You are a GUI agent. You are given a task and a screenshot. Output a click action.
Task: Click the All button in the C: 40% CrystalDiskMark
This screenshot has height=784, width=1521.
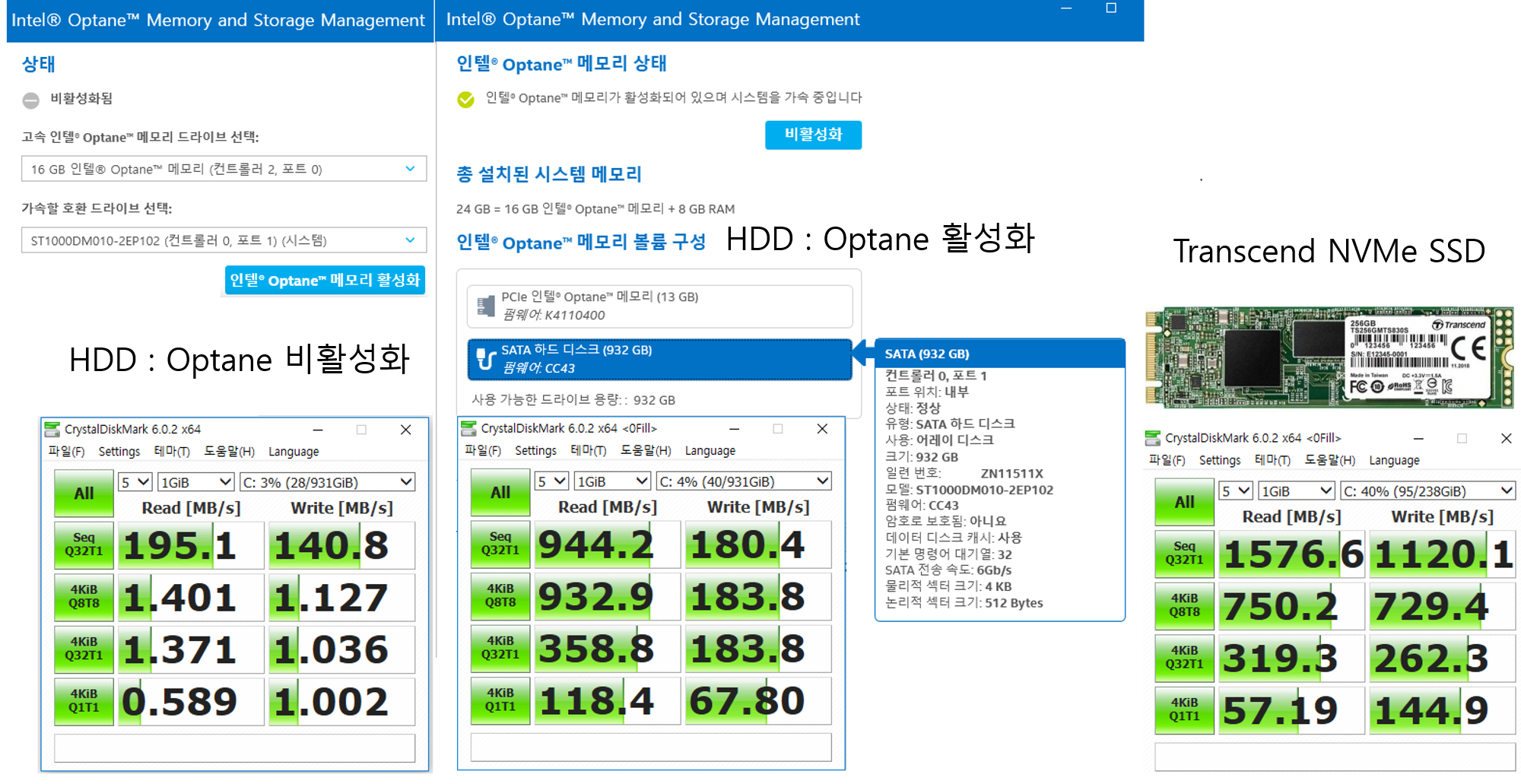point(1184,502)
